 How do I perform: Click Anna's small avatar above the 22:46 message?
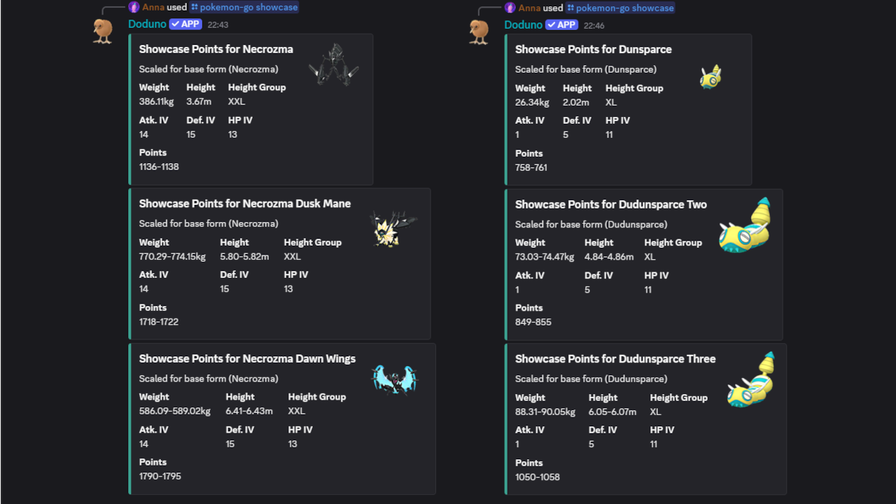click(x=510, y=7)
